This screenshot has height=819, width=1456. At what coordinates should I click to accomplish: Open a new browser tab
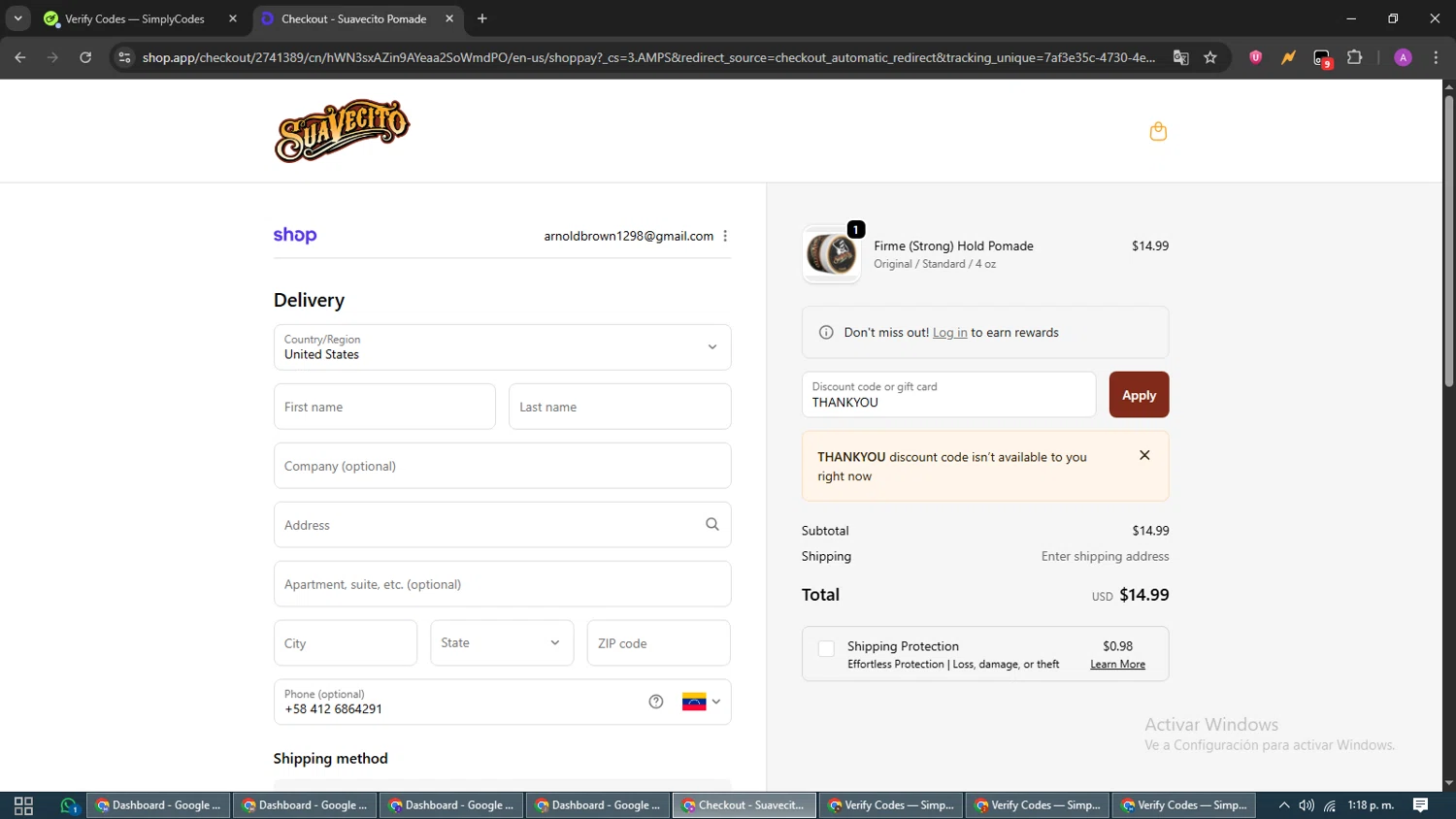tap(482, 18)
